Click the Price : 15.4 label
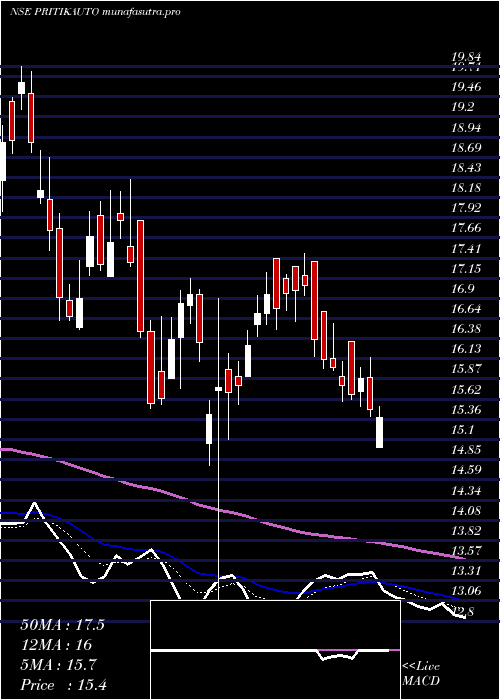 [x=63, y=685]
